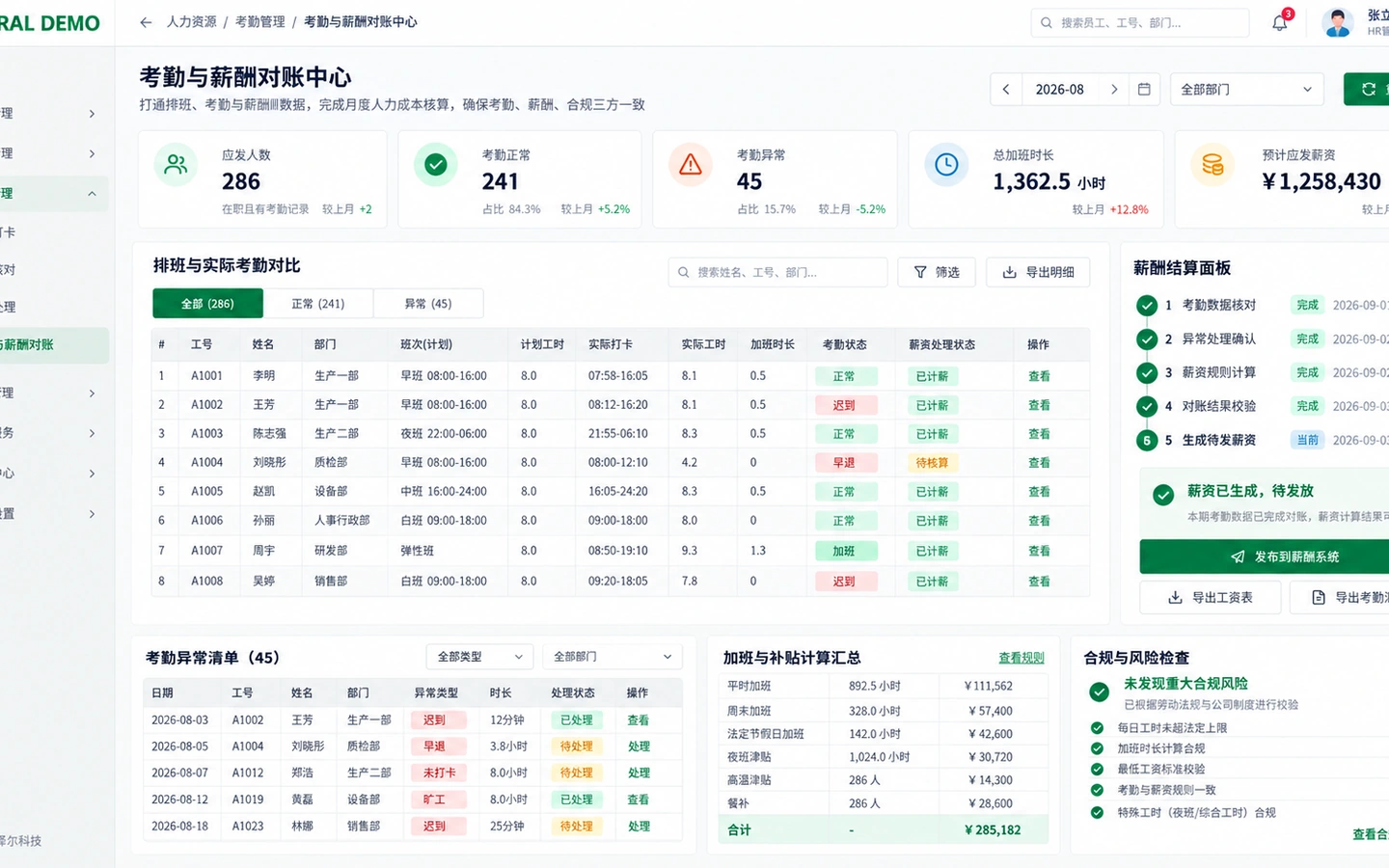Focus the top 搜索员工、工号、部门 search box

[1140, 22]
